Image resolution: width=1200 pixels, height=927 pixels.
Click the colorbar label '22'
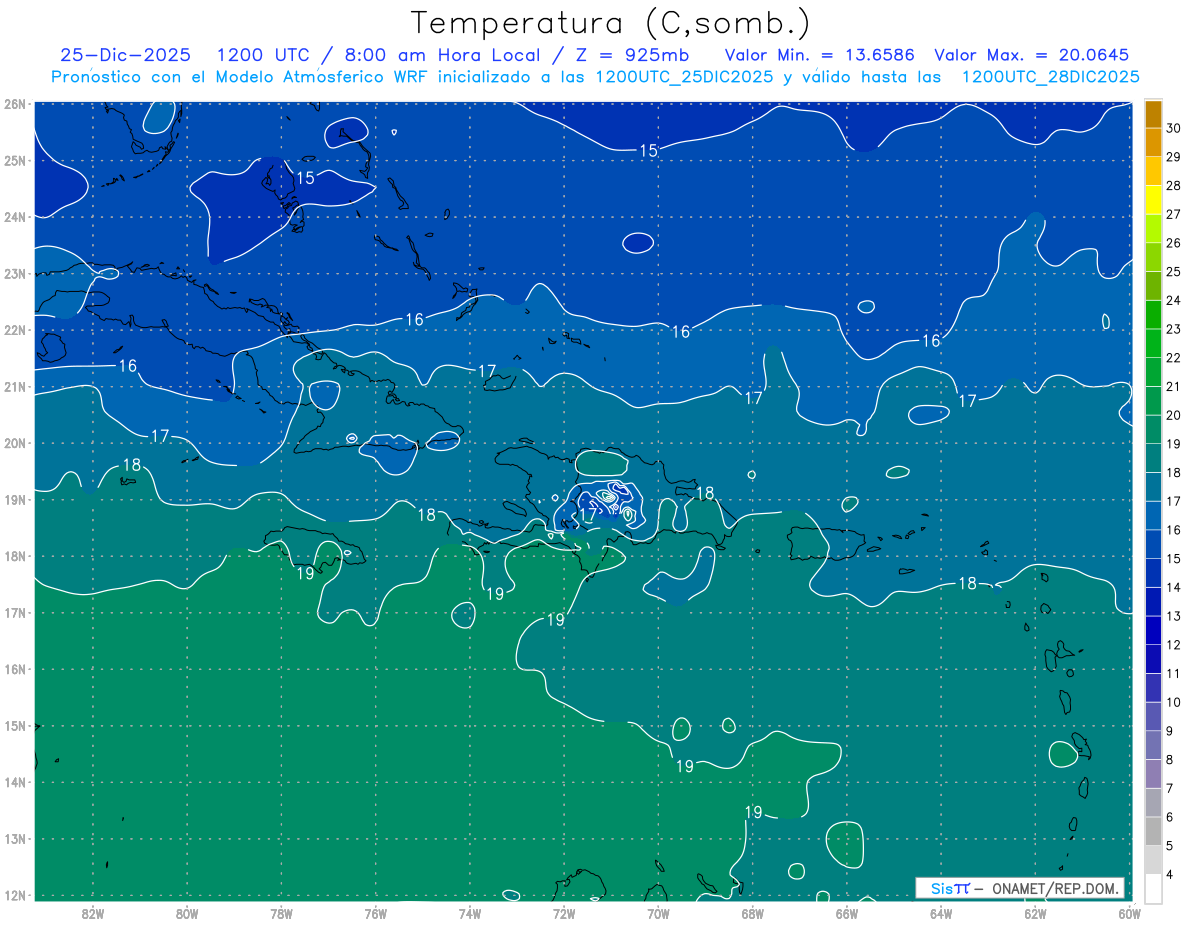coord(1173,357)
